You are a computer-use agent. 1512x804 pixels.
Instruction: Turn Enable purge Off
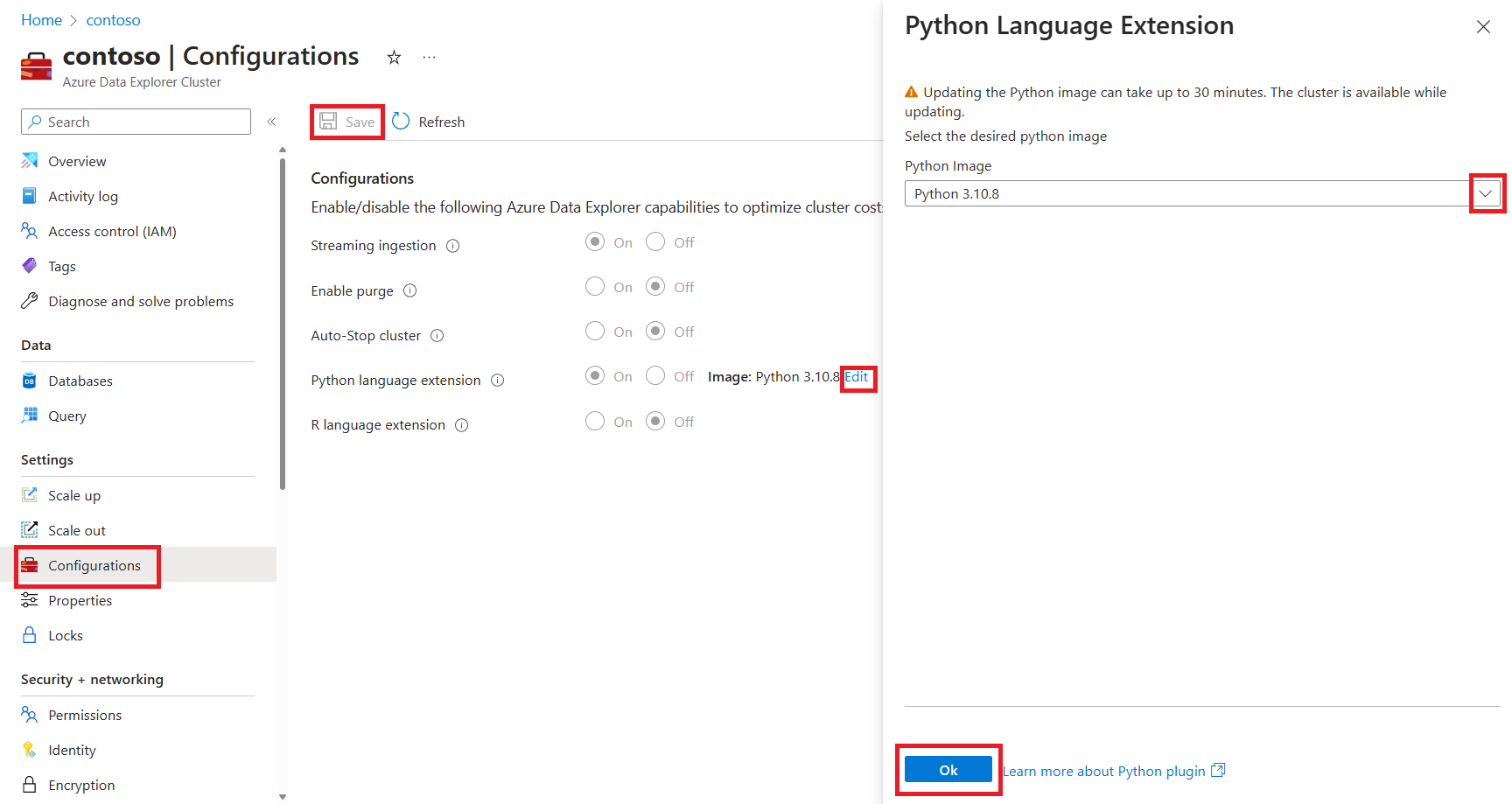point(655,286)
